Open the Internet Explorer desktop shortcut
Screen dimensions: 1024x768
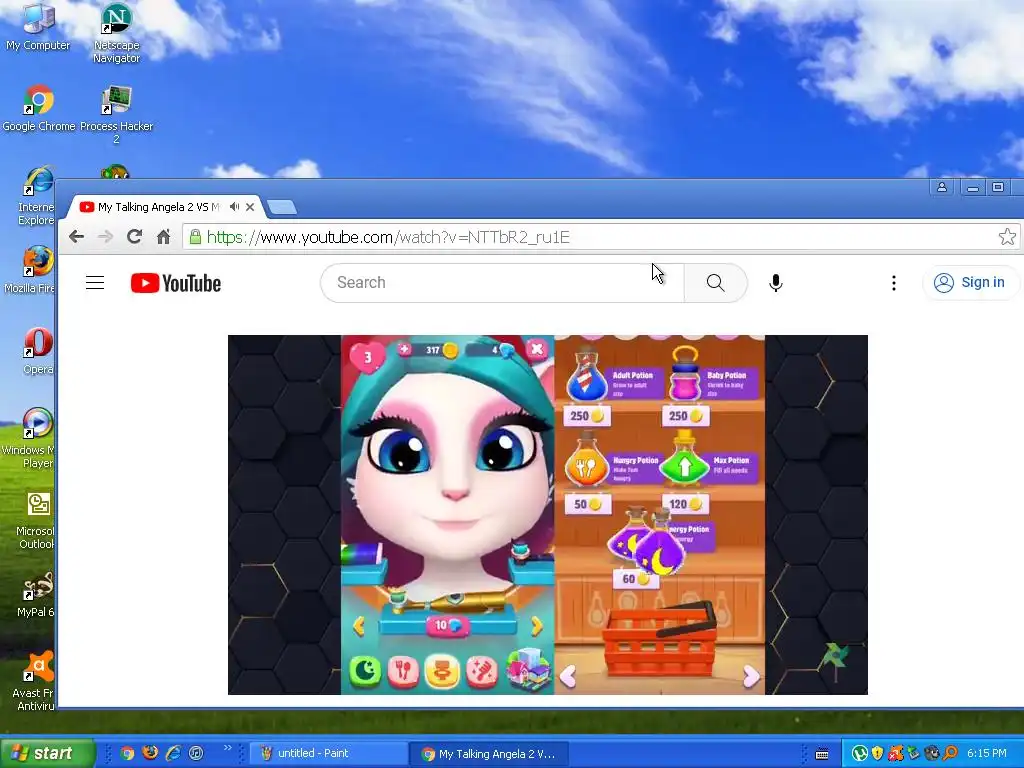pos(37,196)
